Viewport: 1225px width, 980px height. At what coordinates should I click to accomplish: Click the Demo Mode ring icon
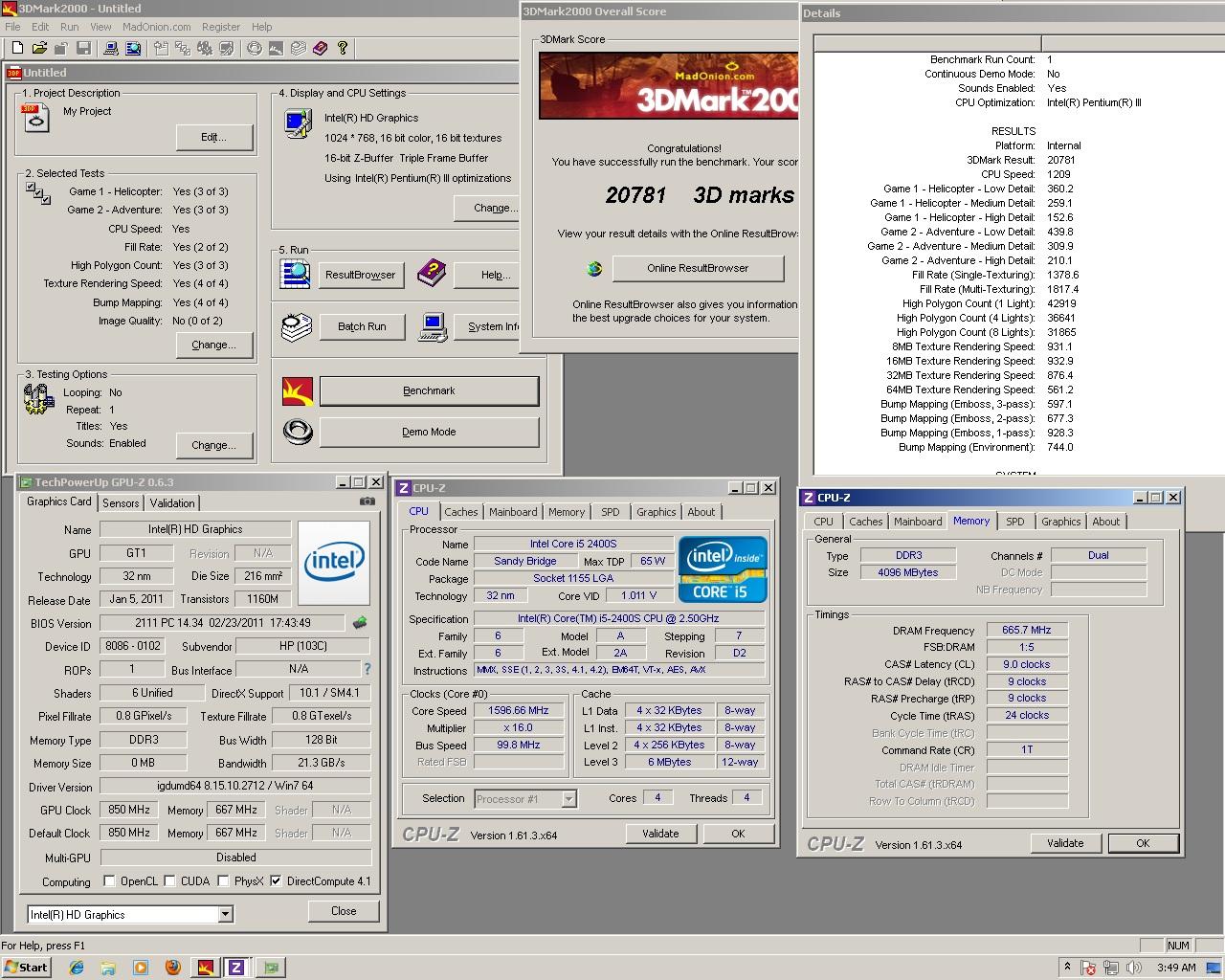(x=298, y=432)
